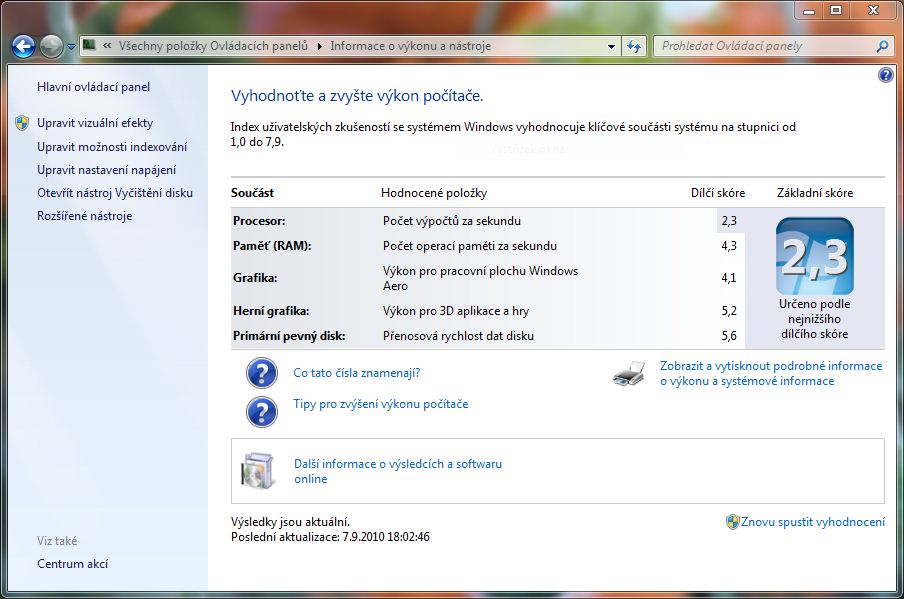Click the Herní grafika subscore 5,2
This screenshot has height=599, width=904.
(x=729, y=311)
